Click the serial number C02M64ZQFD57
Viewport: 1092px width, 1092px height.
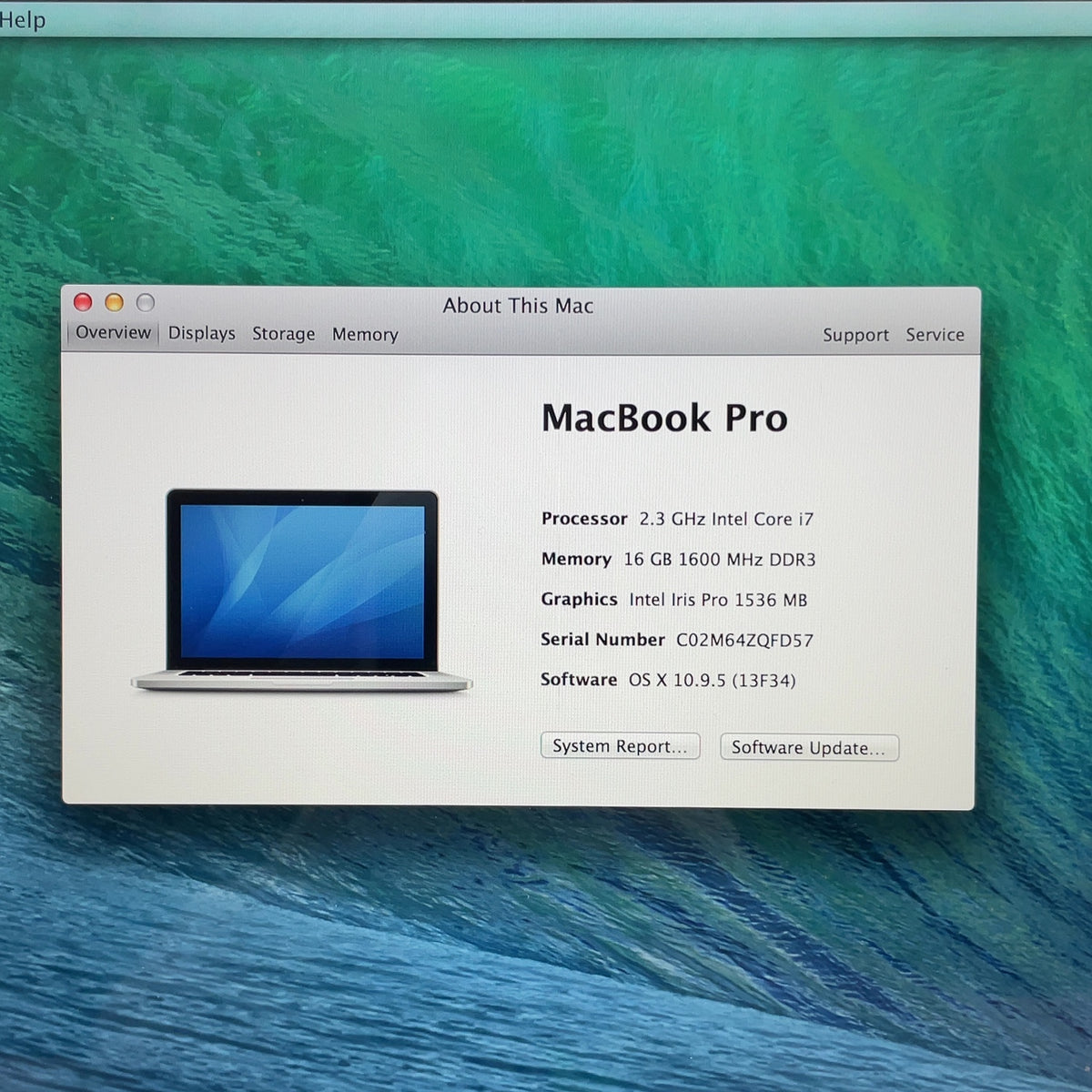[744, 641]
